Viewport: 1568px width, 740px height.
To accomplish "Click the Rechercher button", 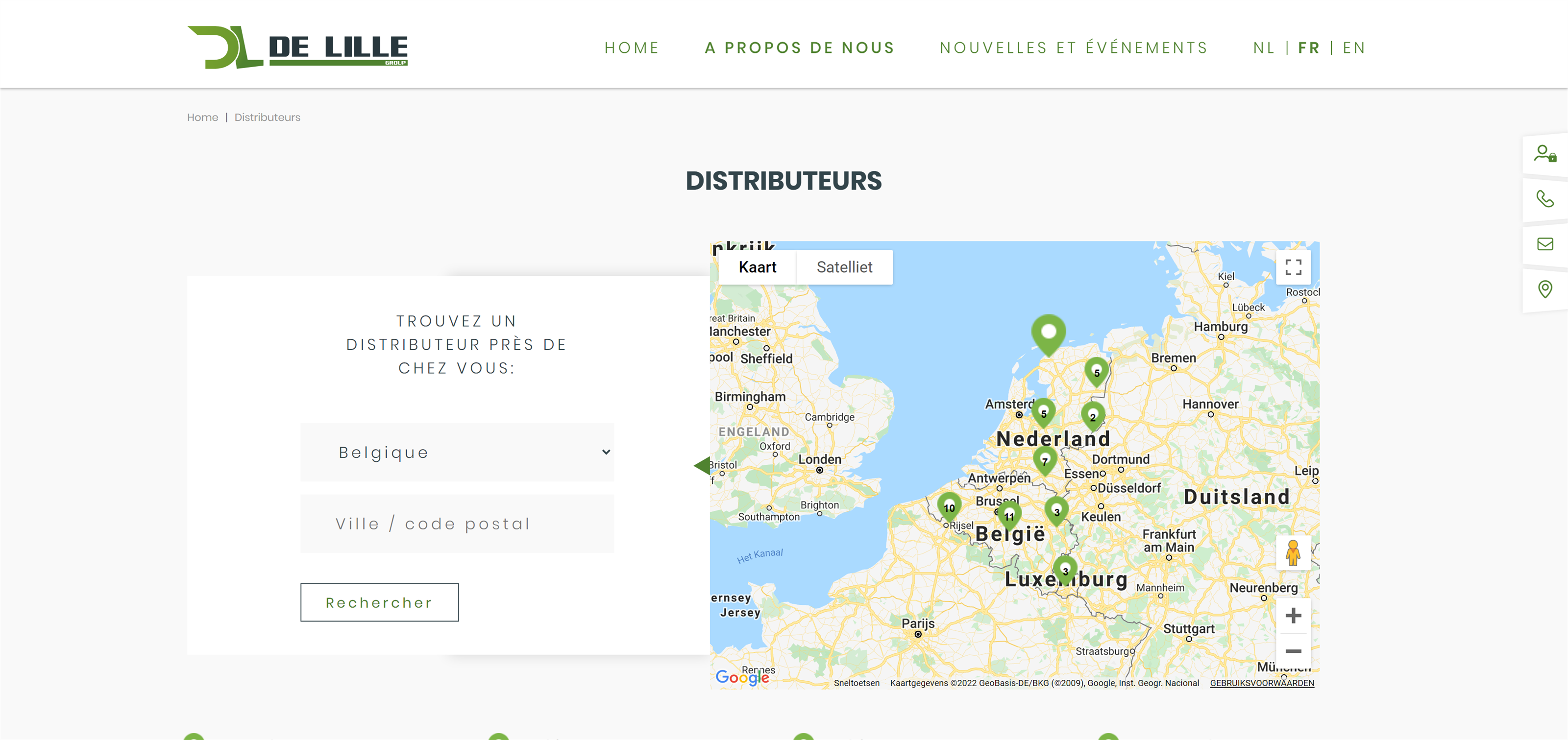I will [x=379, y=602].
